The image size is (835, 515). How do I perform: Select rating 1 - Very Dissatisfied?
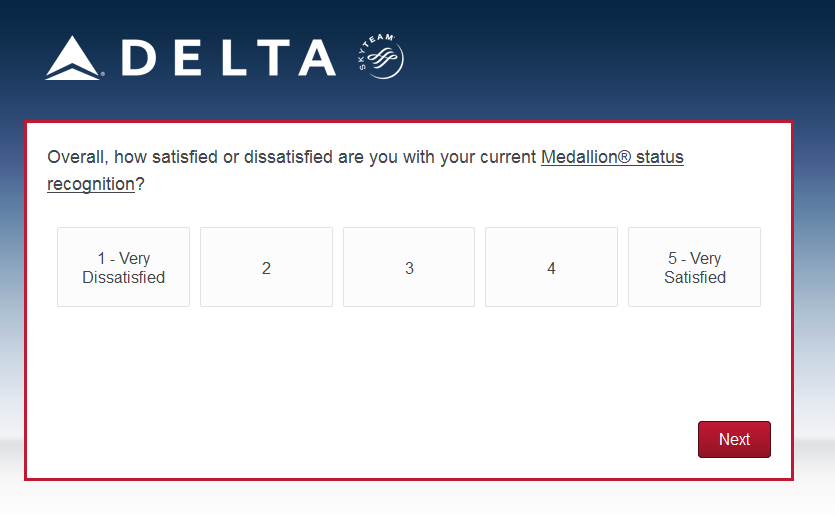point(123,267)
